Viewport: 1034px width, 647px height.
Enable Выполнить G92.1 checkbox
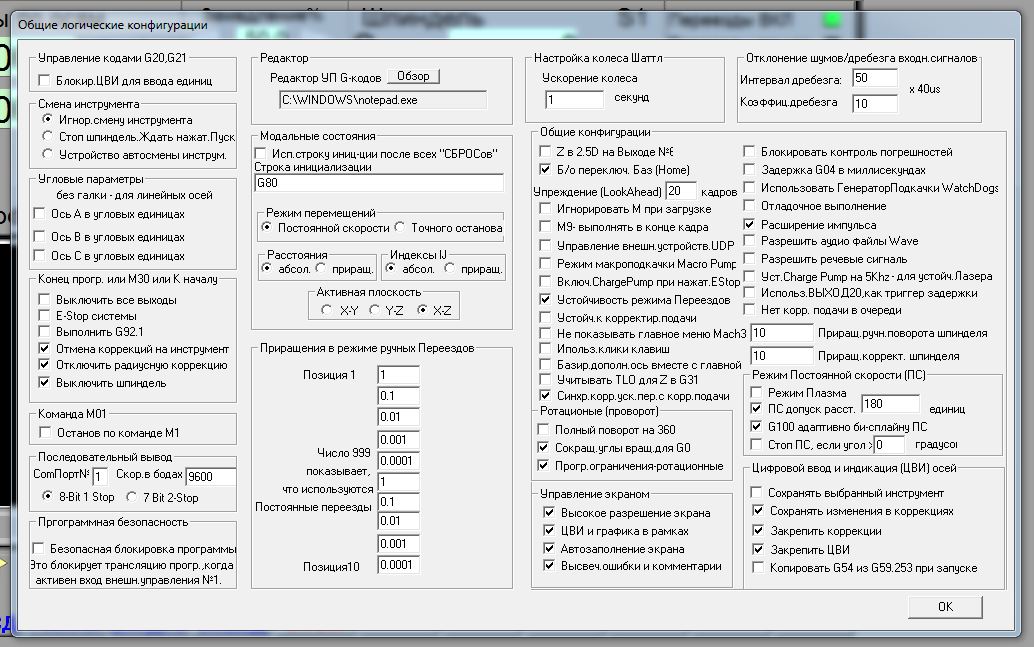44,331
